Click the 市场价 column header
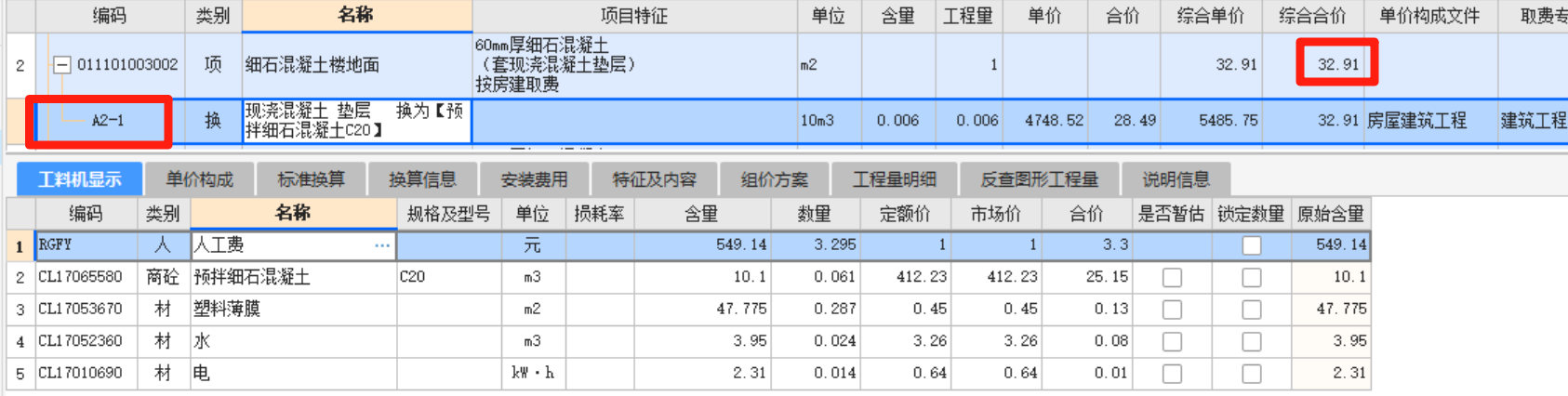 (996, 214)
